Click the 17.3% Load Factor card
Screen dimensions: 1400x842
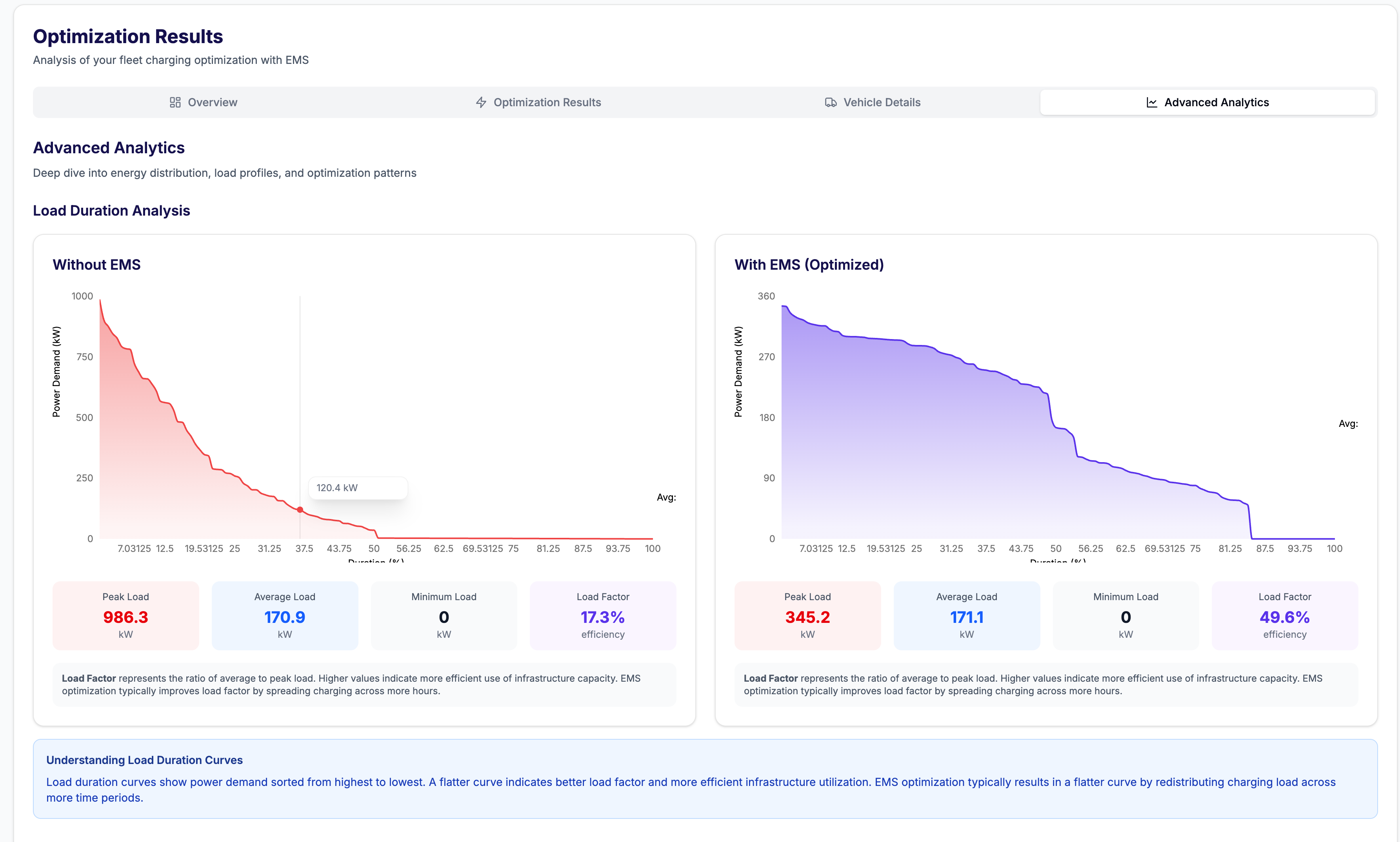603,615
